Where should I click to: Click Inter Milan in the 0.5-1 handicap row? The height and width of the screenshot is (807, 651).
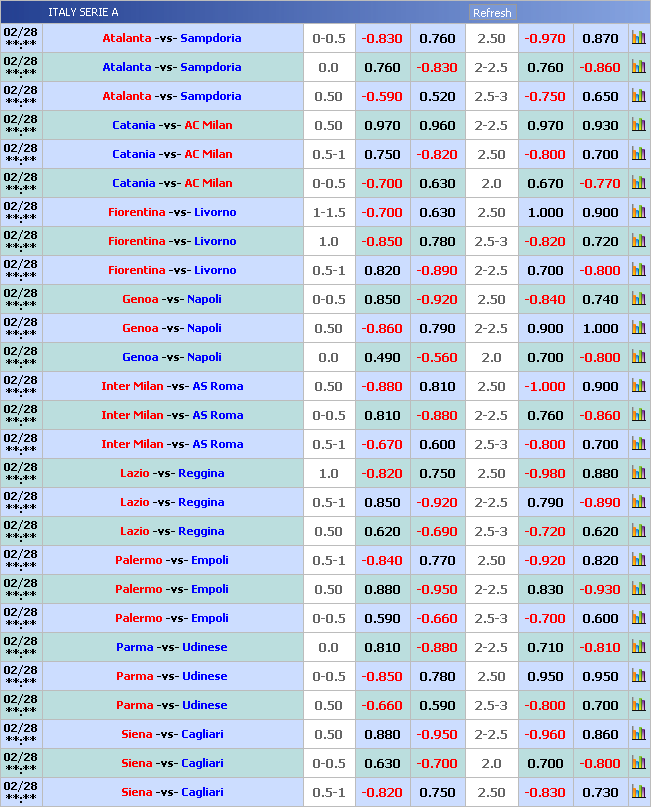[132, 444]
